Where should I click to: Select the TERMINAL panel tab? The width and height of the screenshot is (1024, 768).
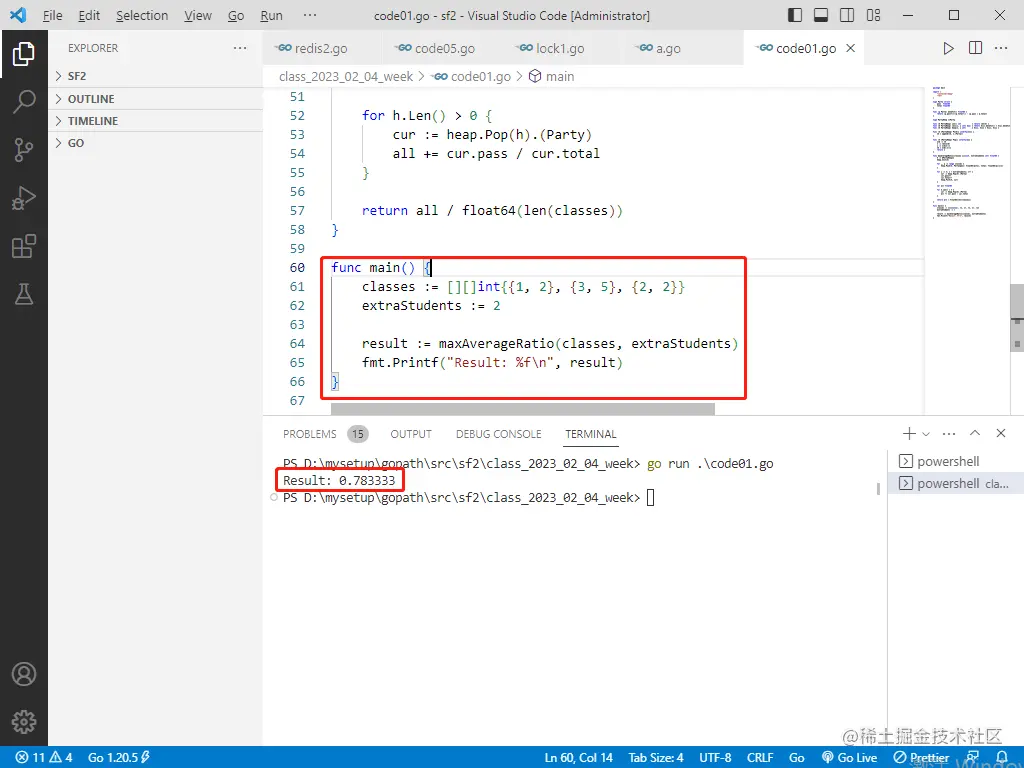click(591, 434)
